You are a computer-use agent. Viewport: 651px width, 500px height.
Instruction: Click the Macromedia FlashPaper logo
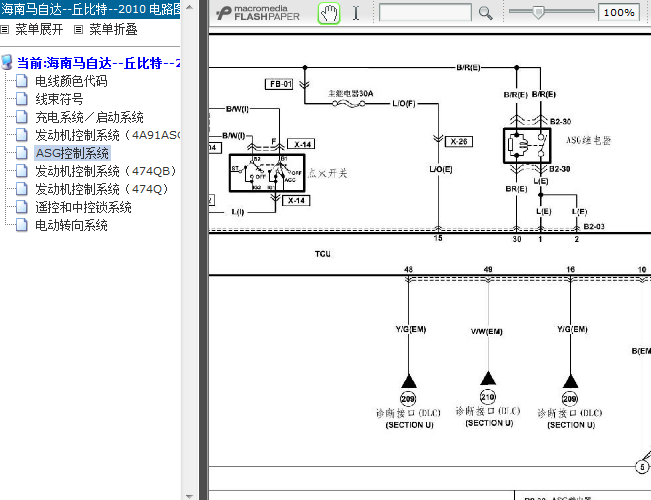258,13
